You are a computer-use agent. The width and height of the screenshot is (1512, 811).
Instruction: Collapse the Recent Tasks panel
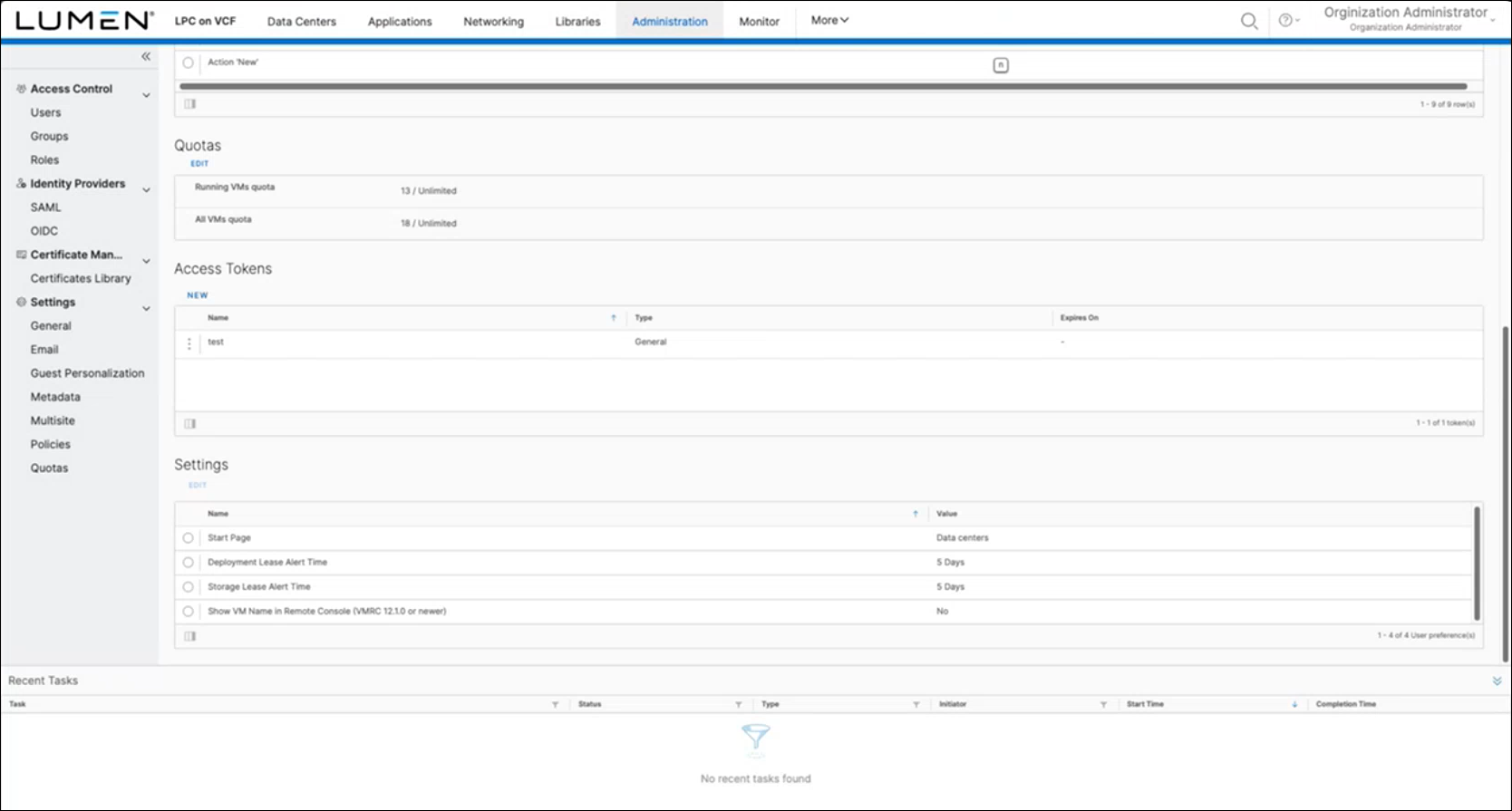(1497, 681)
